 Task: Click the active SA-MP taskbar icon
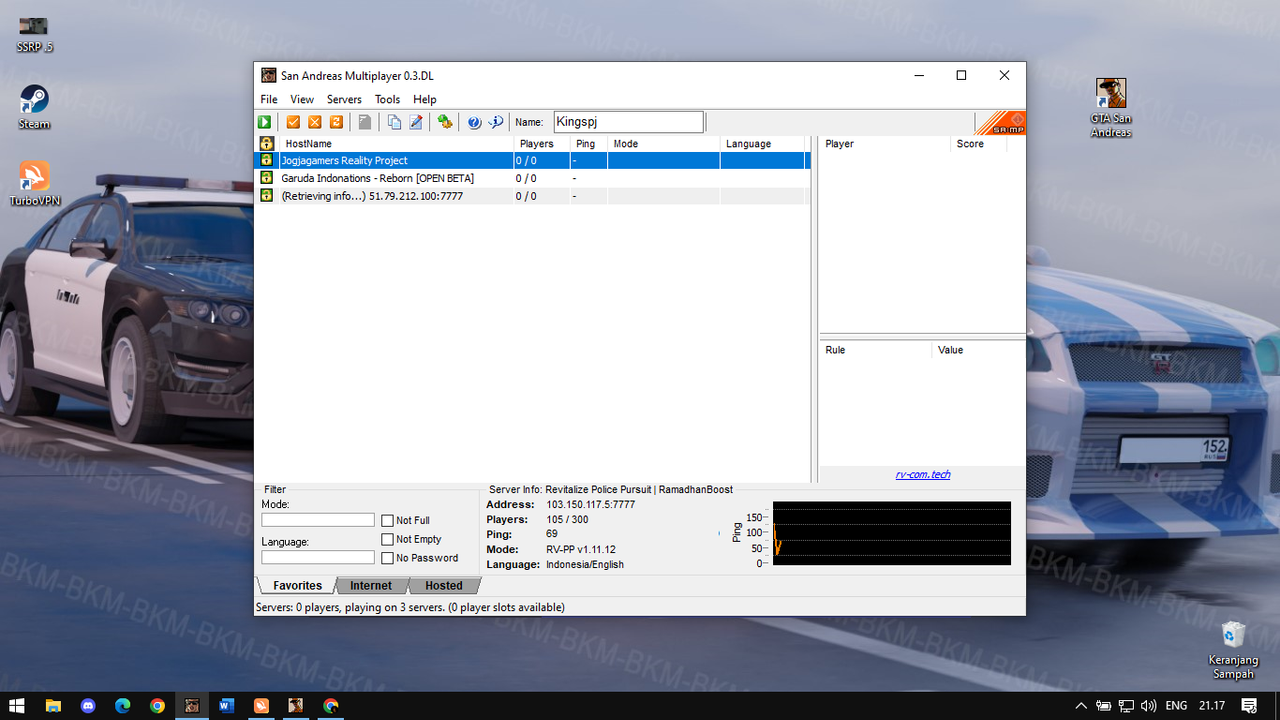192,705
